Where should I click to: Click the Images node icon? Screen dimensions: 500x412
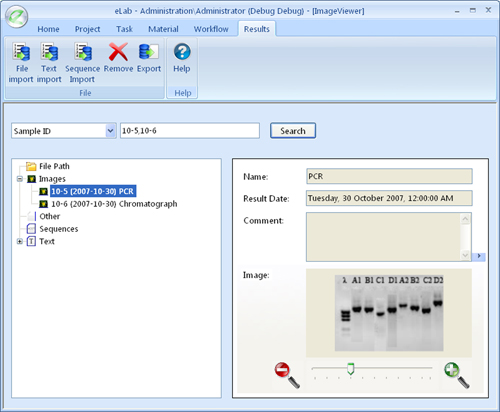click(x=31, y=179)
